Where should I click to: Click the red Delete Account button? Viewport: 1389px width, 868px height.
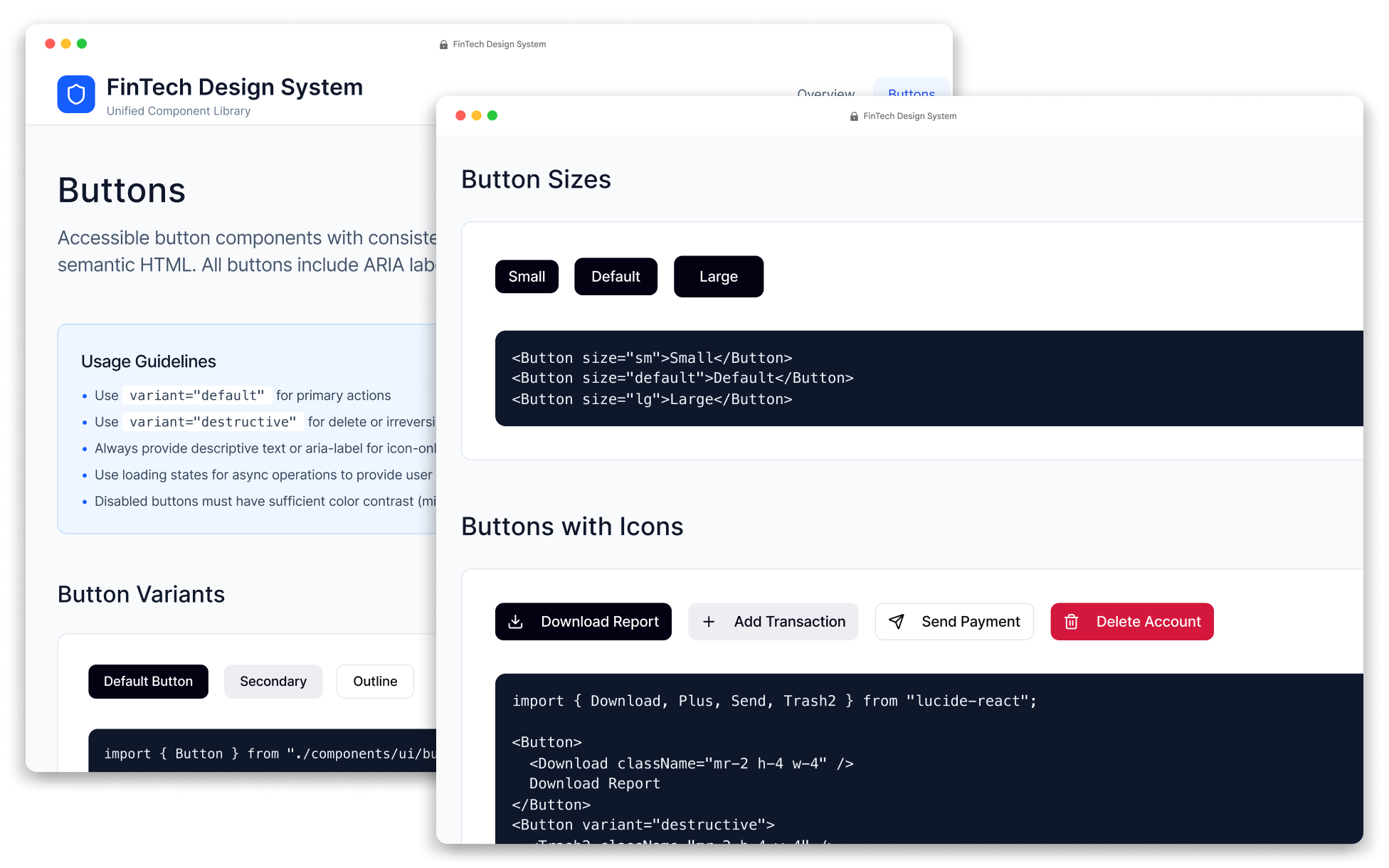point(1132,622)
